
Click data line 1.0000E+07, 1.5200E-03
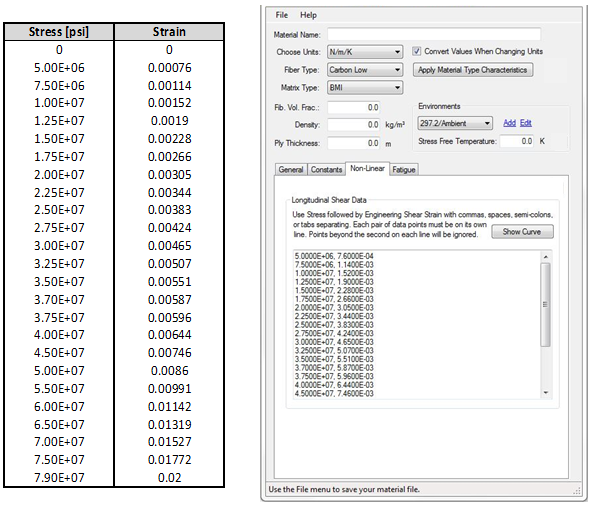[x=334, y=273]
